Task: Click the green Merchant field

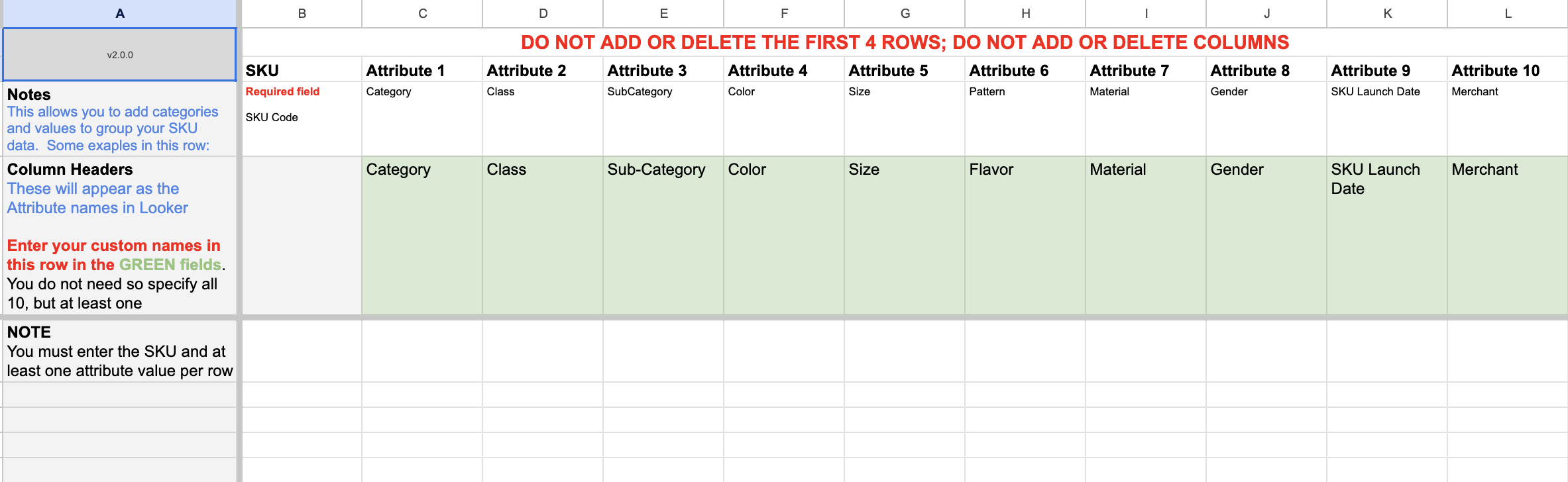Action: point(1507,235)
